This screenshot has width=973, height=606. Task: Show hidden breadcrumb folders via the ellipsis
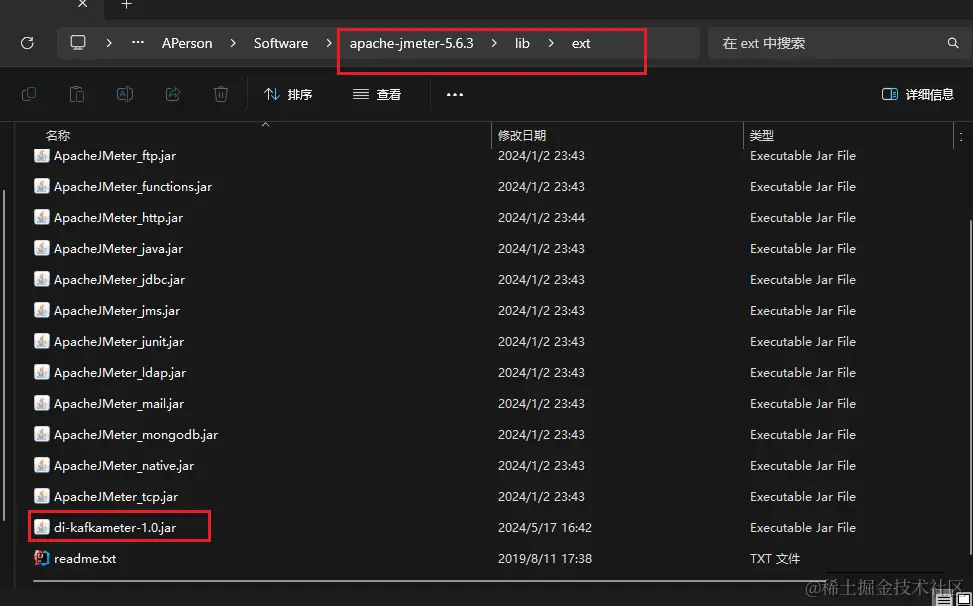[138, 42]
